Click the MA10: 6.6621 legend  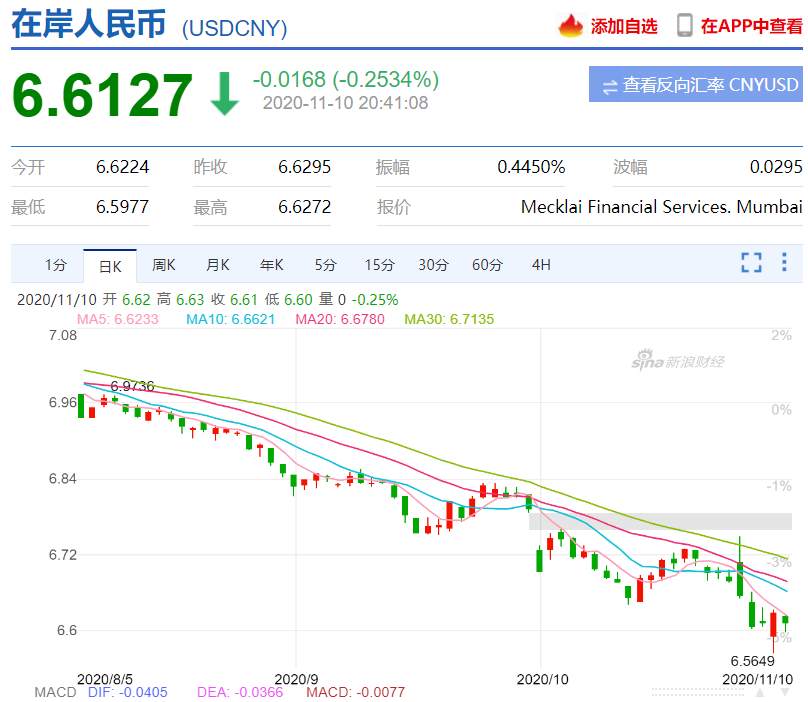pyautogui.click(x=231, y=319)
